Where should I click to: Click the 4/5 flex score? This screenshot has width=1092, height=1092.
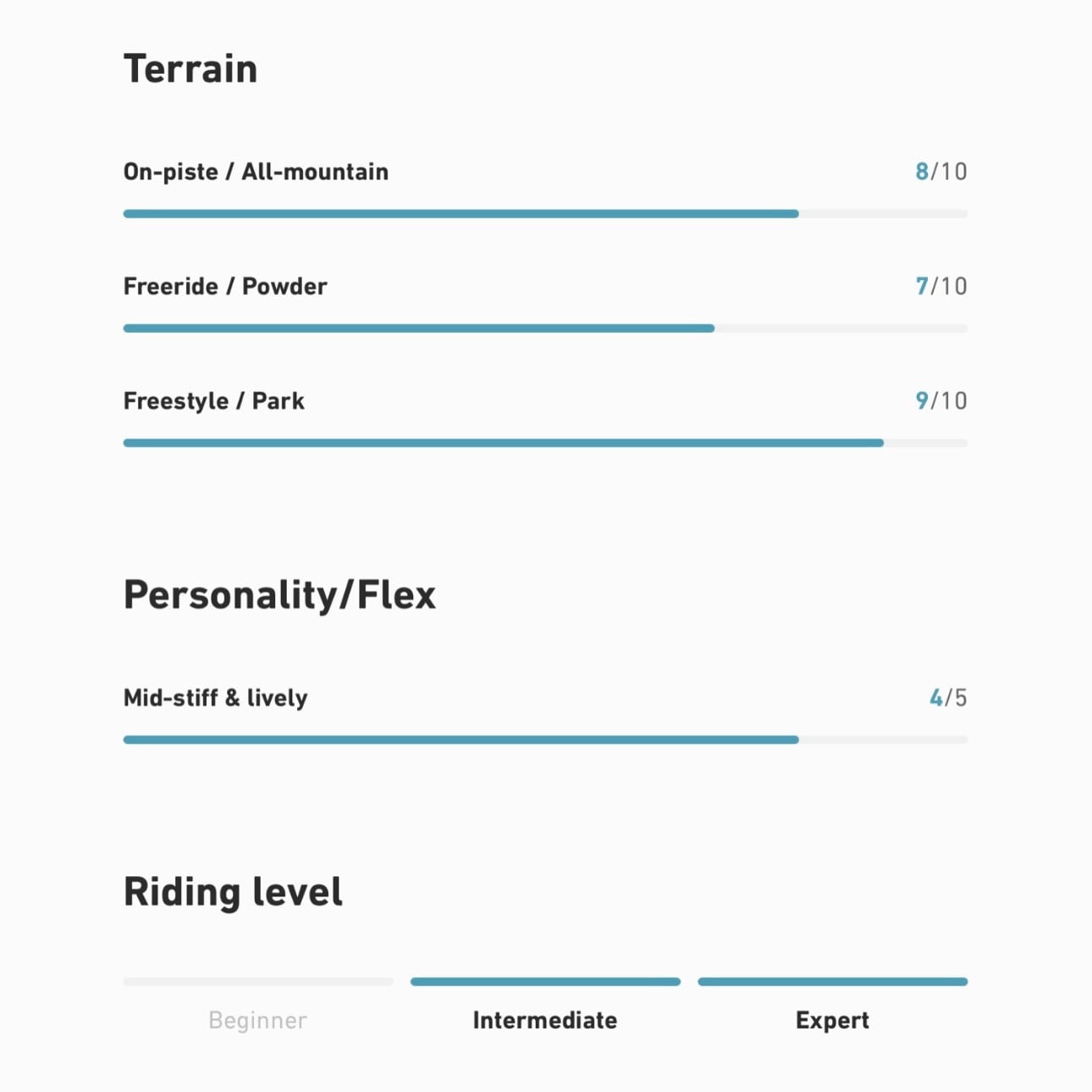pyautogui.click(x=948, y=698)
